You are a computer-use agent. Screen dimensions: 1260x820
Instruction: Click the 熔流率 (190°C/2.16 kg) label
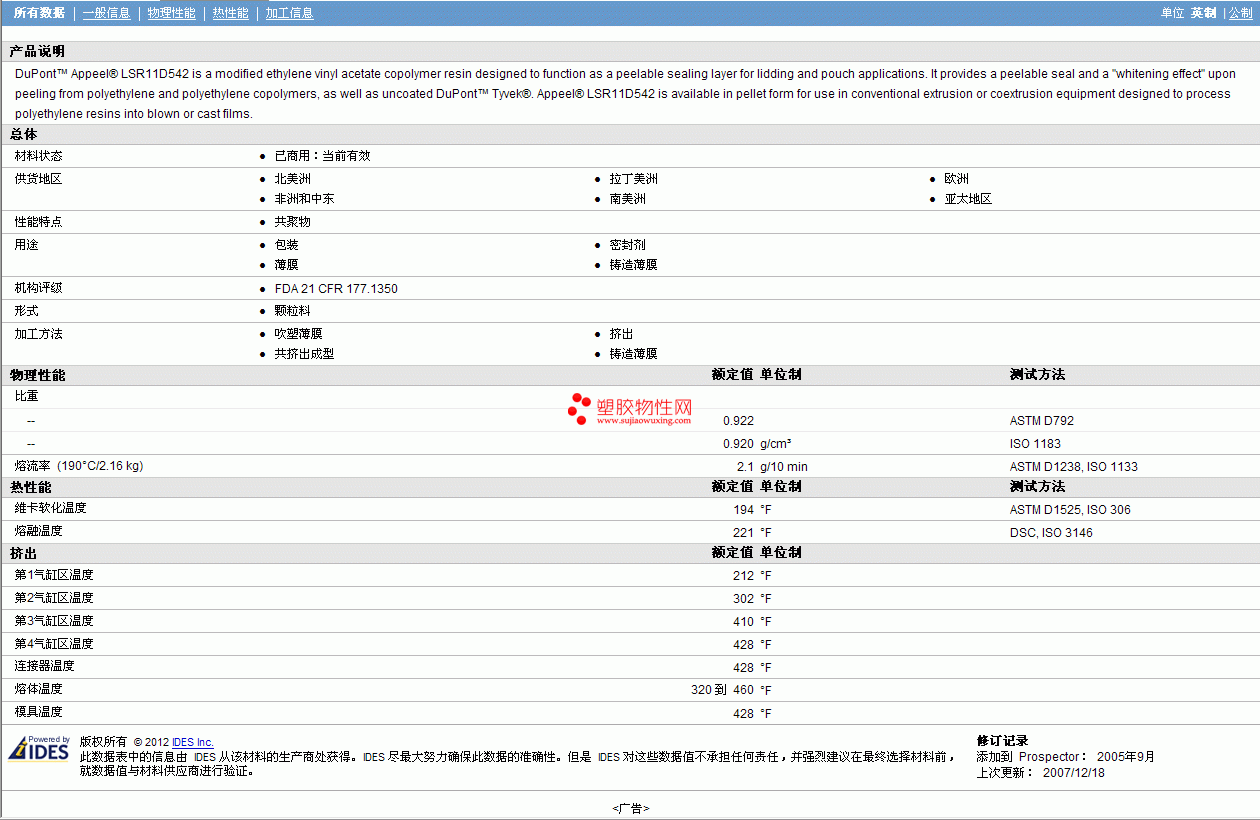click(78, 466)
